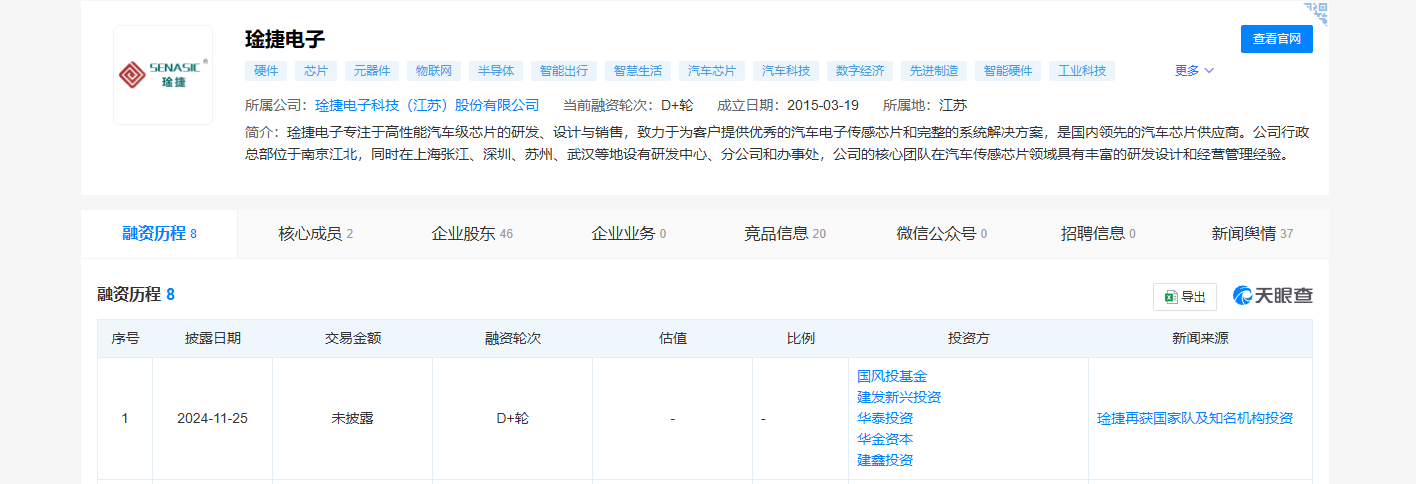Switch to the 核心成员 tab
1416x484 pixels.
(x=315, y=234)
